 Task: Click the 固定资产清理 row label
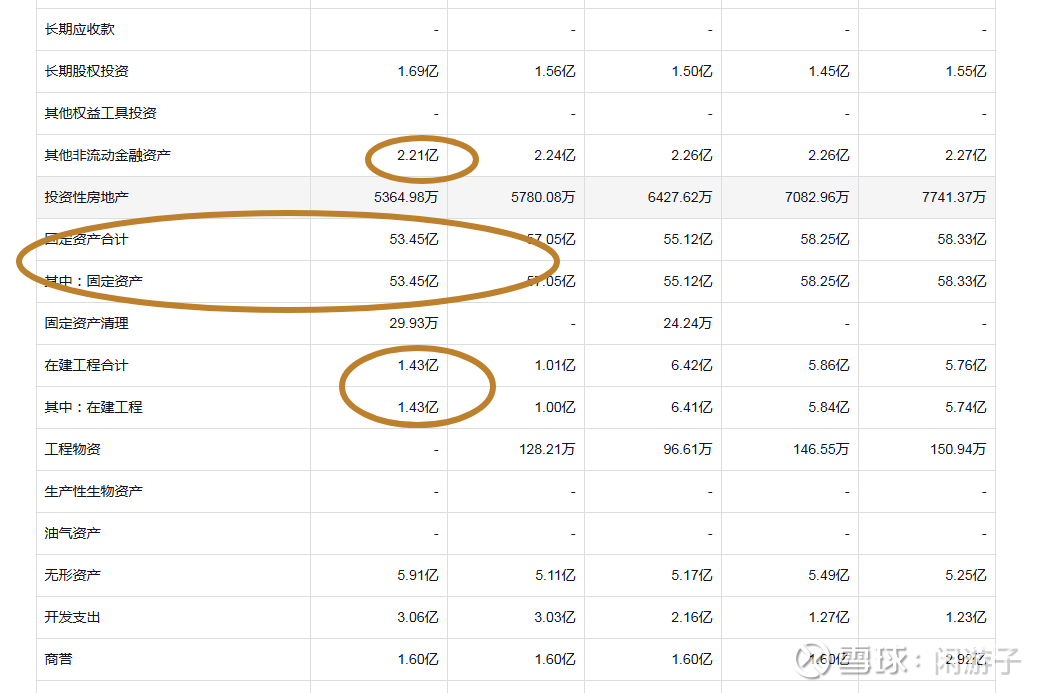pos(86,324)
